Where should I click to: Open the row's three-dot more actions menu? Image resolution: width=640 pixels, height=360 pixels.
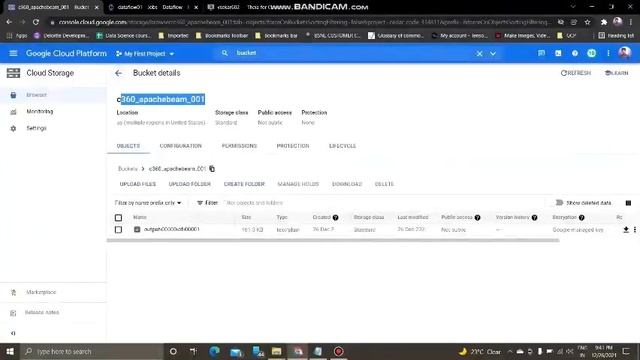point(635,230)
